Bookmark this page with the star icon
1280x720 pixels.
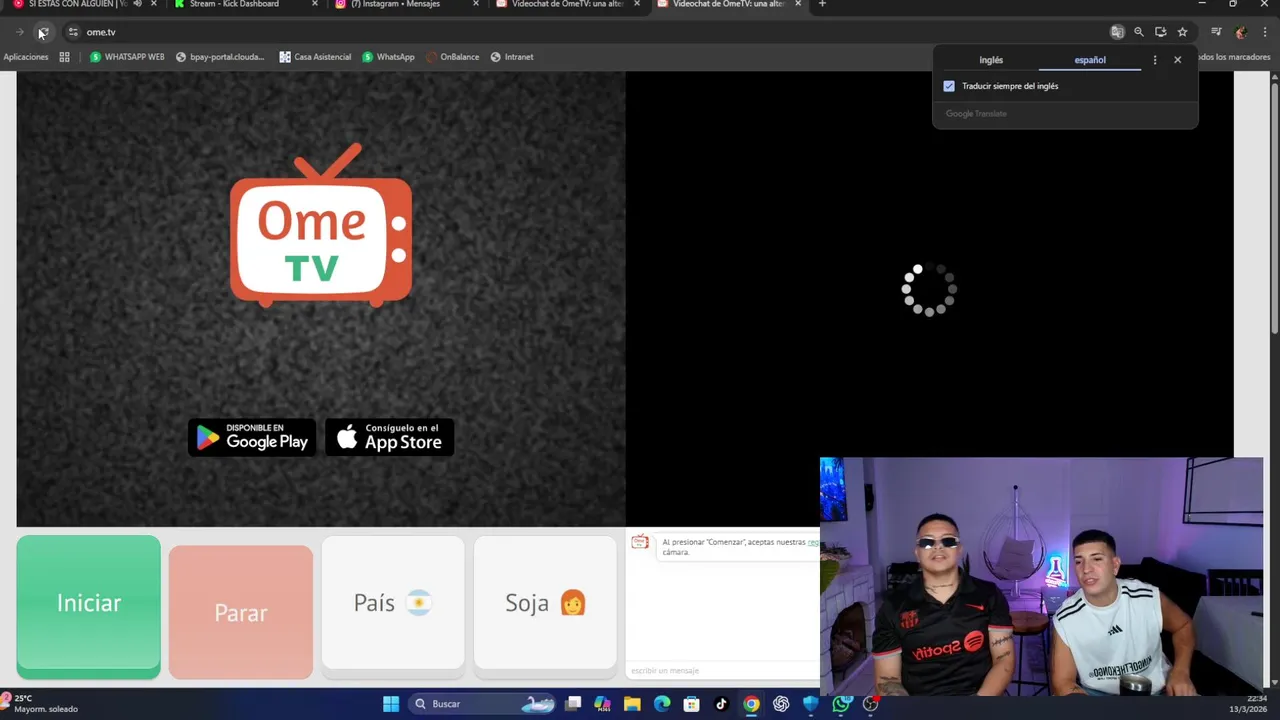click(1182, 32)
